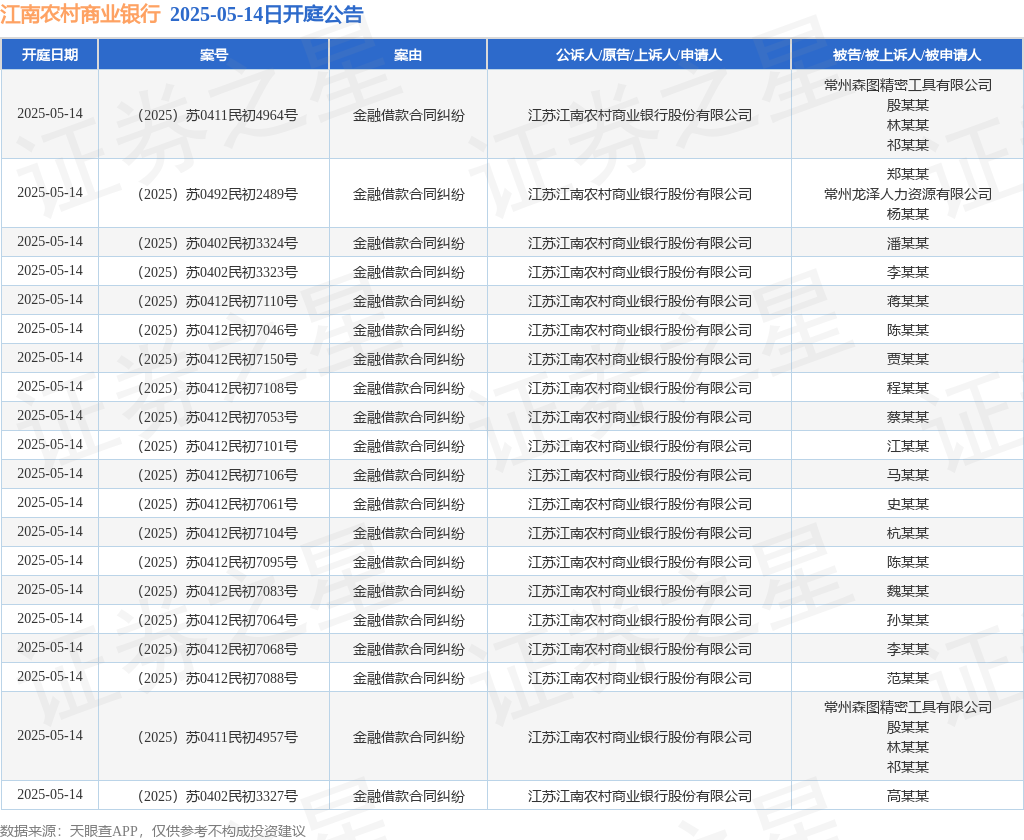Click defendant 蒋某某
1024x840 pixels.
pyautogui.click(x=908, y=301)
